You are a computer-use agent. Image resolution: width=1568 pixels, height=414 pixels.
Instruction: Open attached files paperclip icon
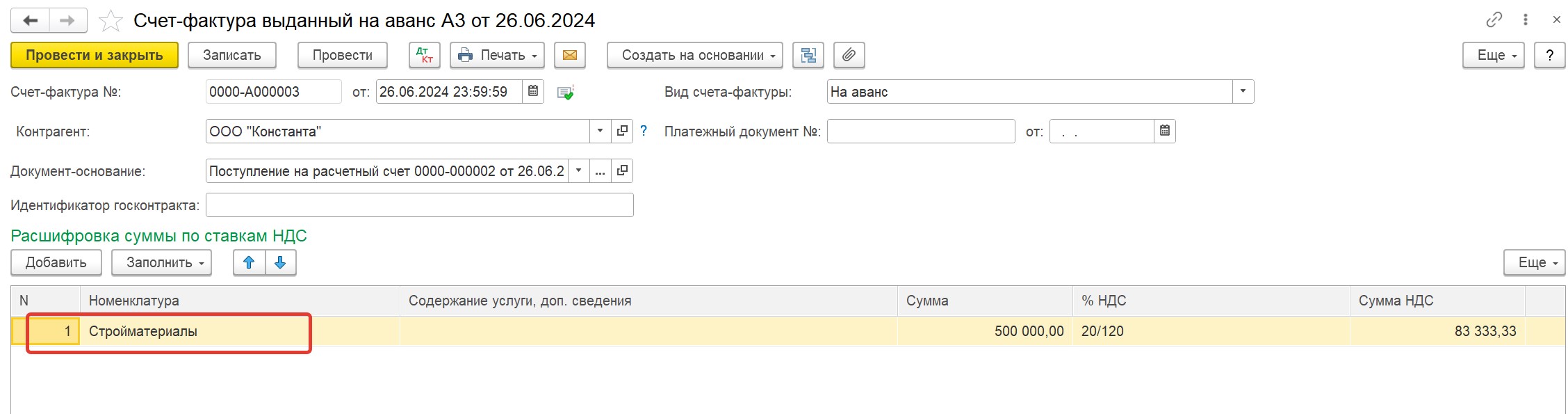point(849,56)
